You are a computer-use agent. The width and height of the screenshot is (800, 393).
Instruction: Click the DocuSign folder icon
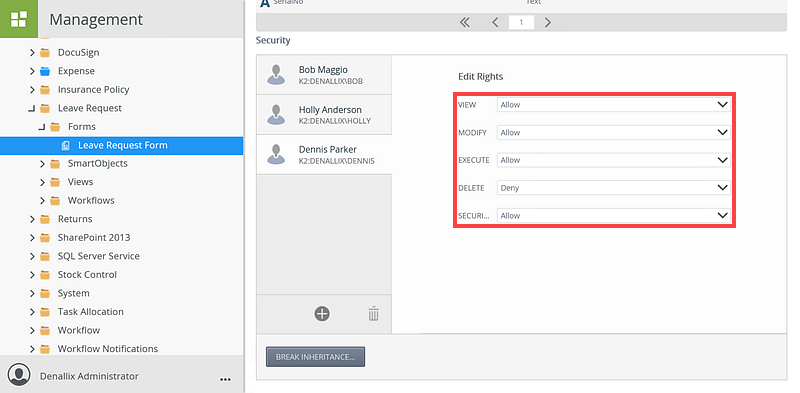pos(45,53)
